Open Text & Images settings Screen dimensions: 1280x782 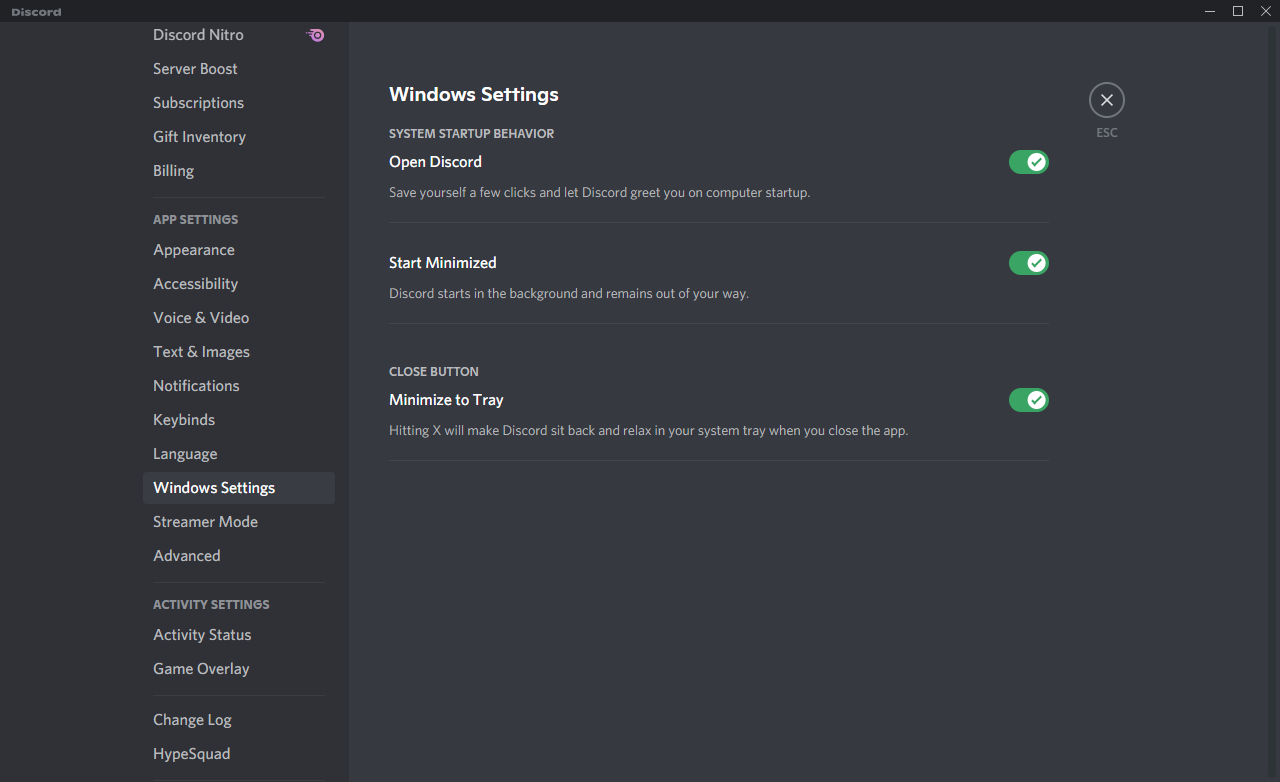click(x=238, y=352)
